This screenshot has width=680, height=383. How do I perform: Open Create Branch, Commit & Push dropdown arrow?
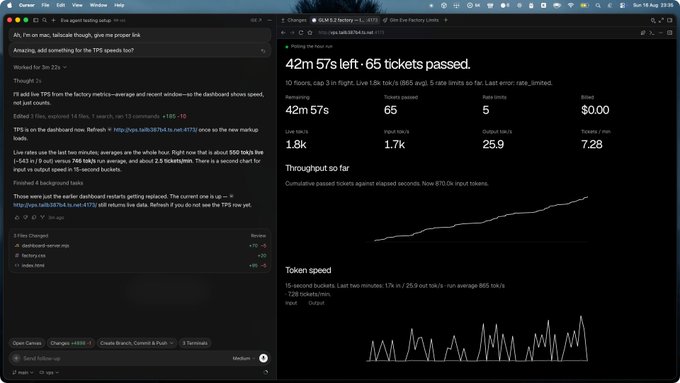click(x=171, y=343)
